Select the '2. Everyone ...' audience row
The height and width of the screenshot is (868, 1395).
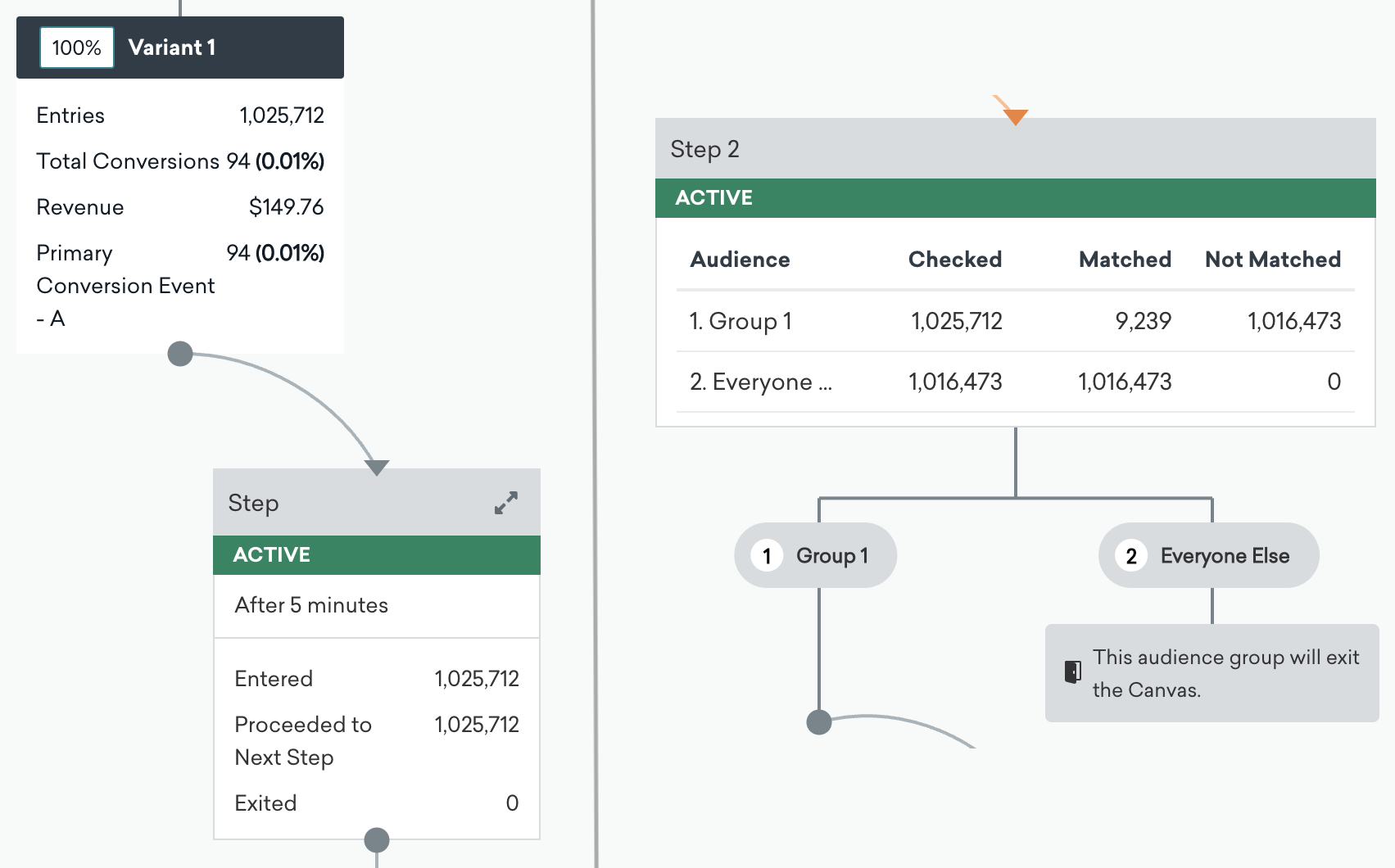(x=1014, y=382)
